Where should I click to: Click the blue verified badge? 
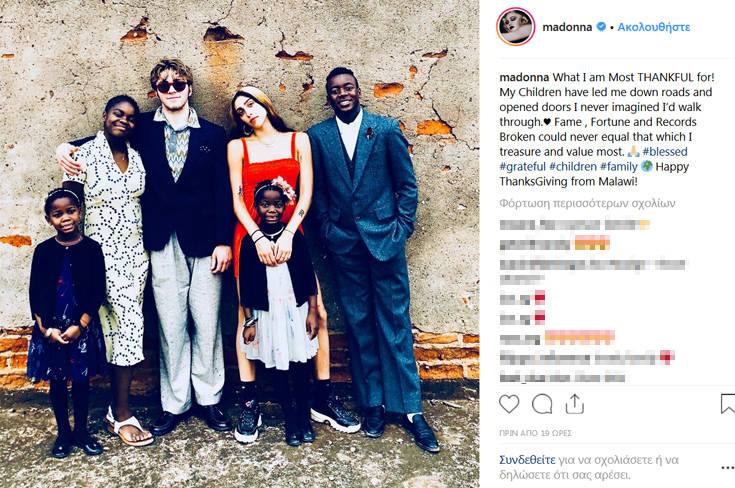pyautogui.click(x=601, y=27)
